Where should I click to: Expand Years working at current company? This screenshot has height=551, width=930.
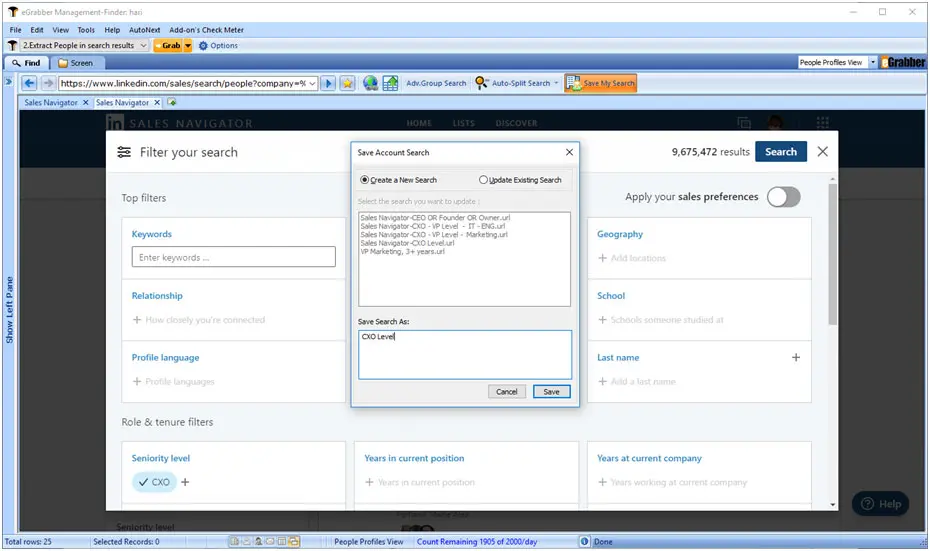[x=673, y=483]
